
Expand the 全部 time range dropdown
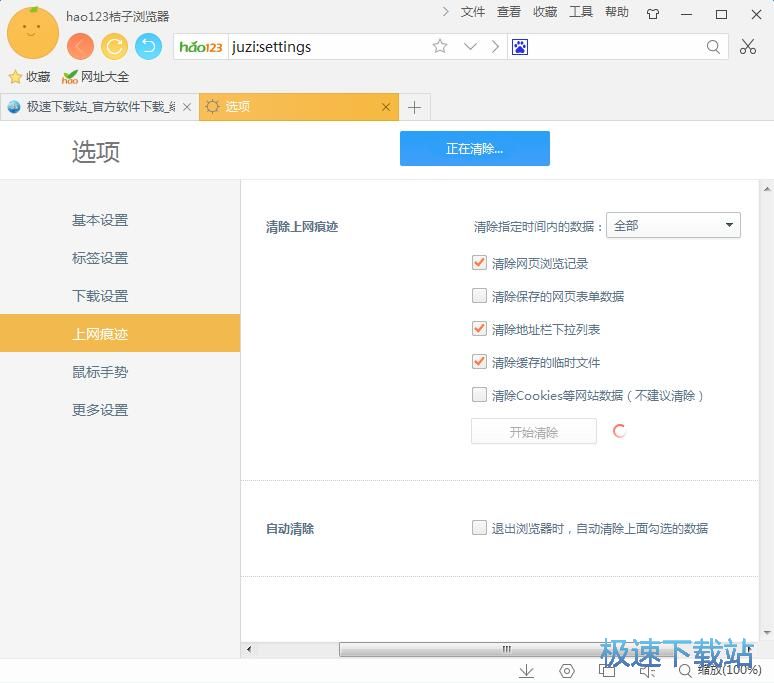(x=673, y=226)
